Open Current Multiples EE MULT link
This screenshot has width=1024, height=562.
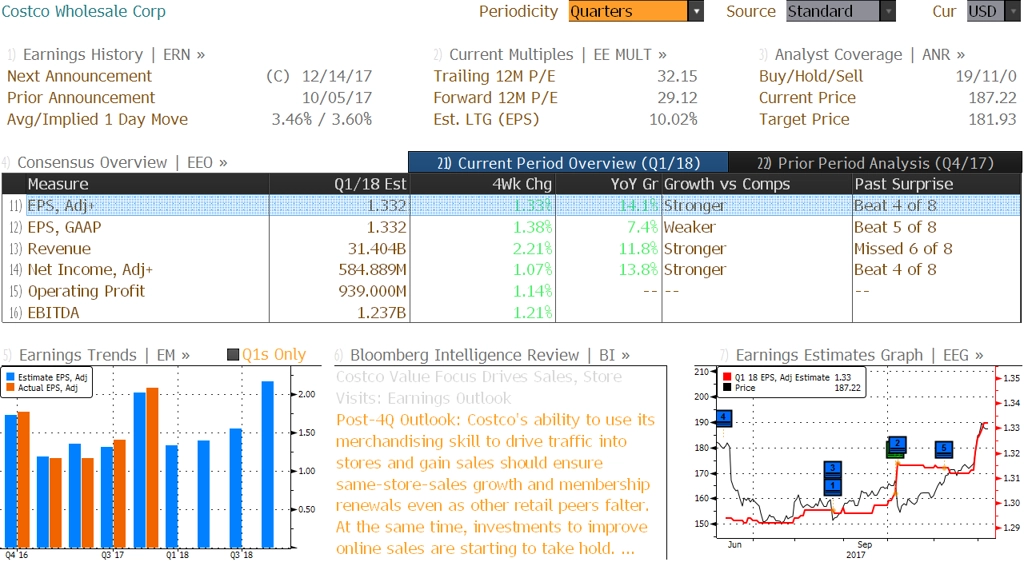(558, 55)
